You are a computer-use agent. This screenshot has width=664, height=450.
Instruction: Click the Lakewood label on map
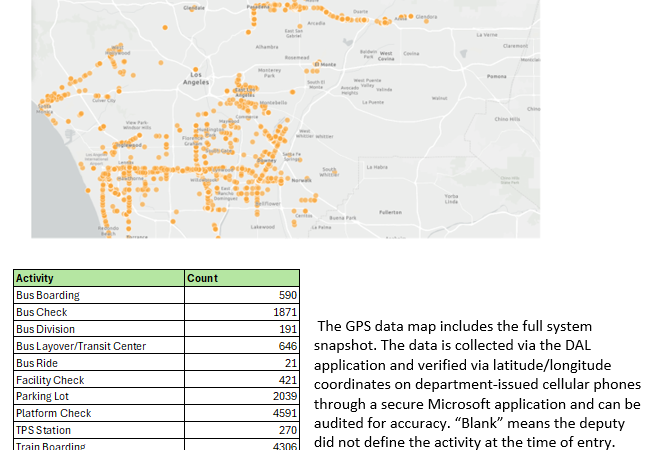[263, 227]
